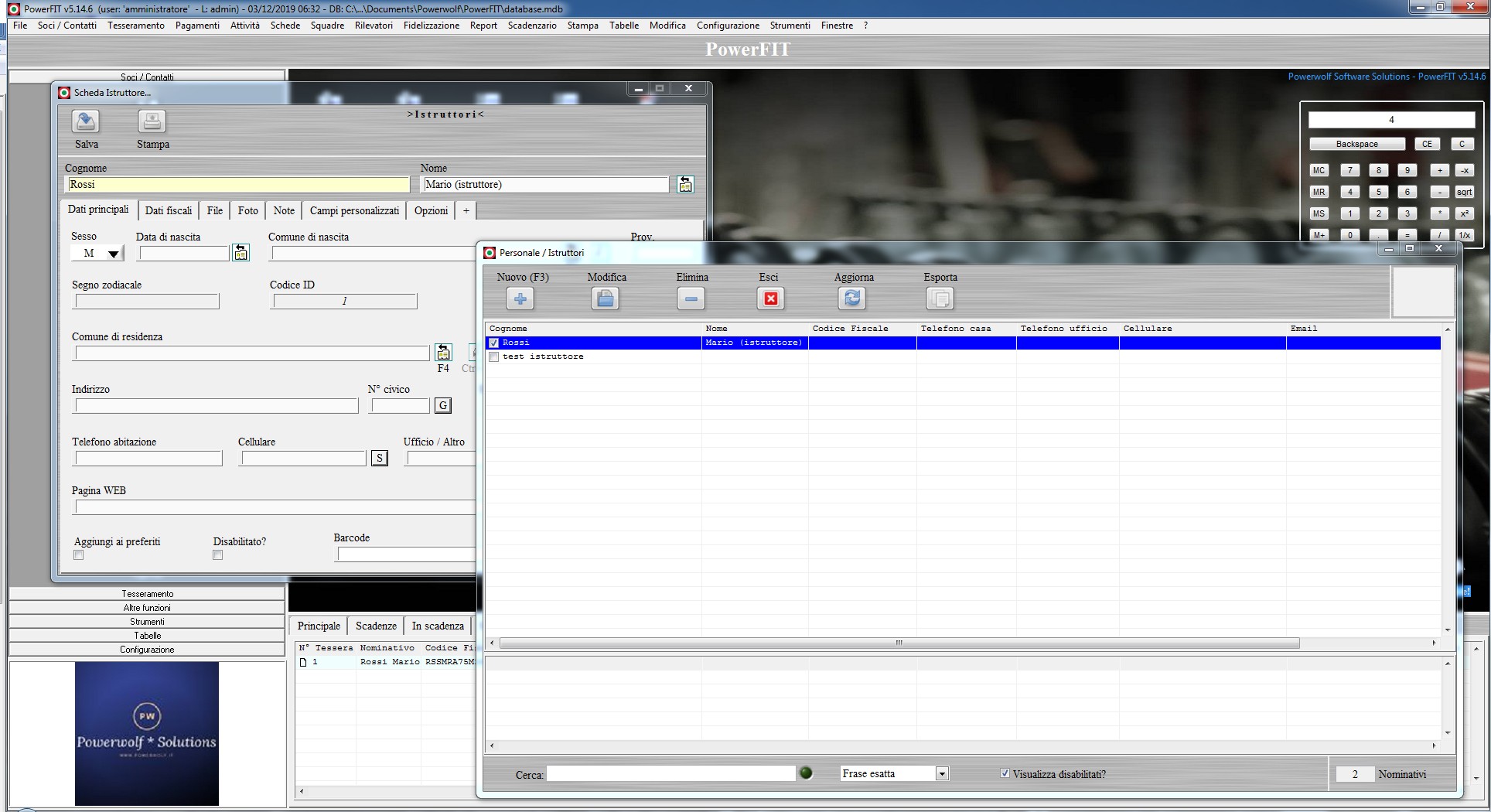This screenshot has height=812, width=1491.
Task: Click calculator MR memory key
Action: 1319,192
